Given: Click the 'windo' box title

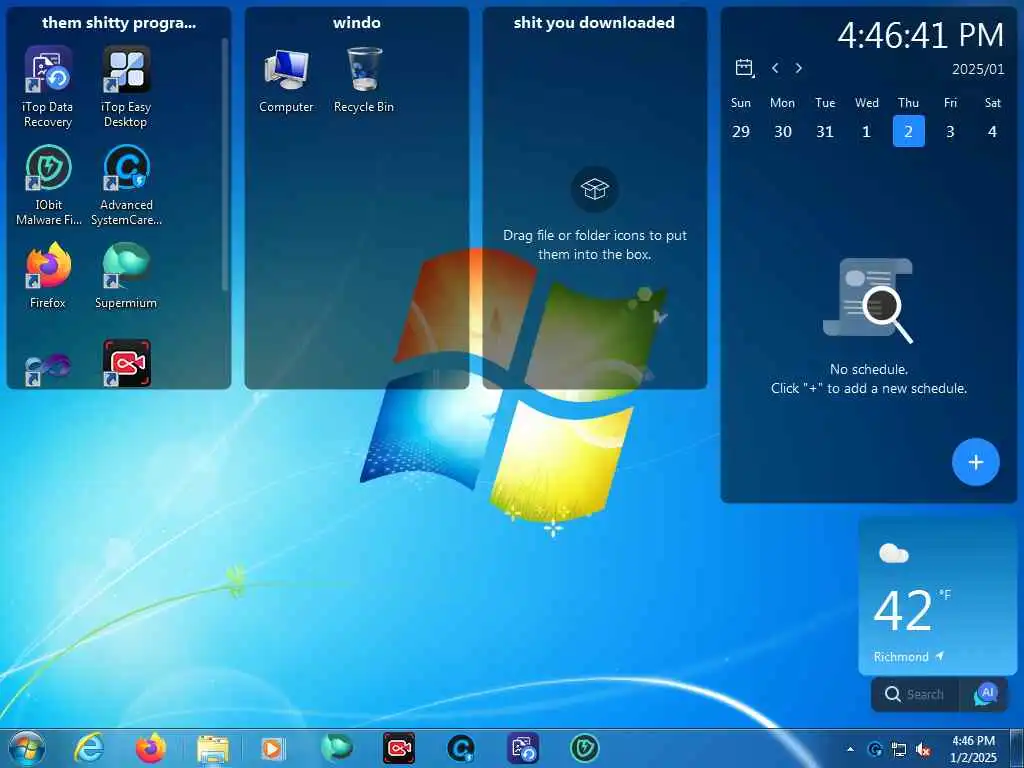Looking at the screenshot, I should click(357, 23).
